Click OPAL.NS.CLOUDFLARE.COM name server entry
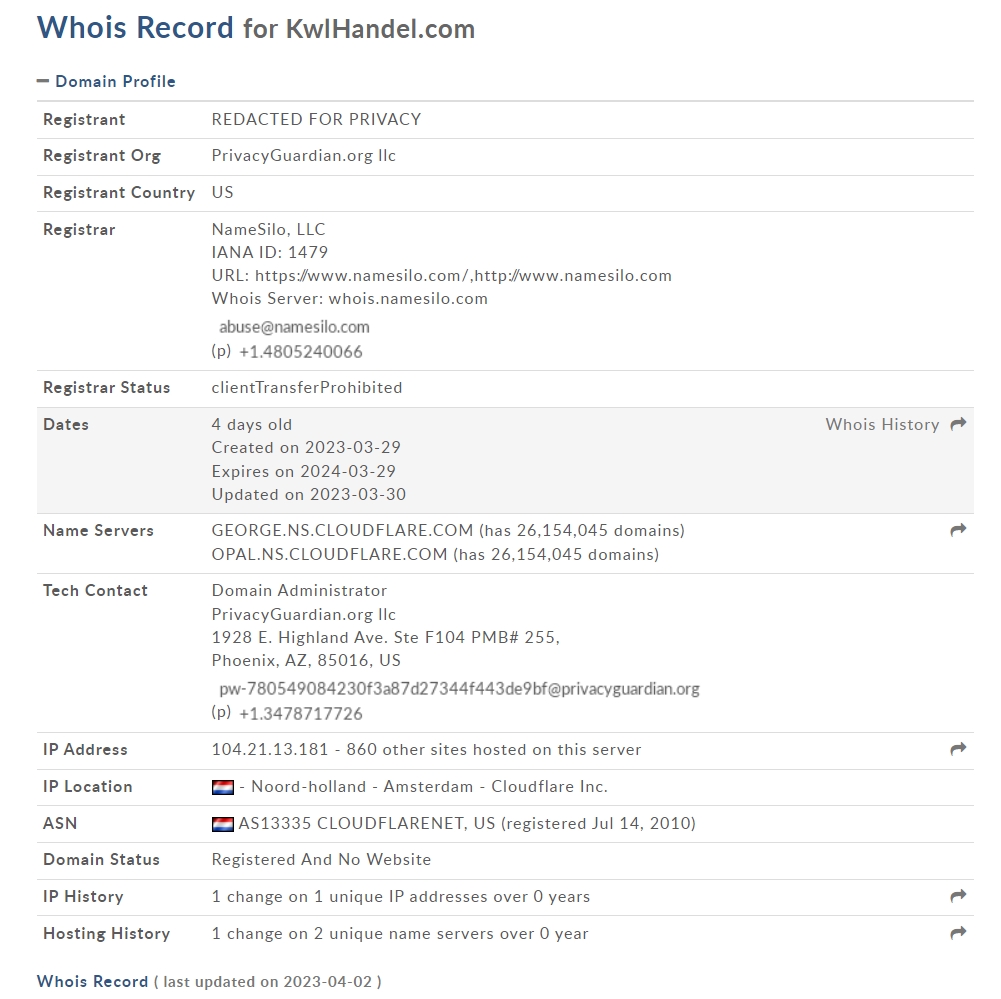 pos(329,554)
